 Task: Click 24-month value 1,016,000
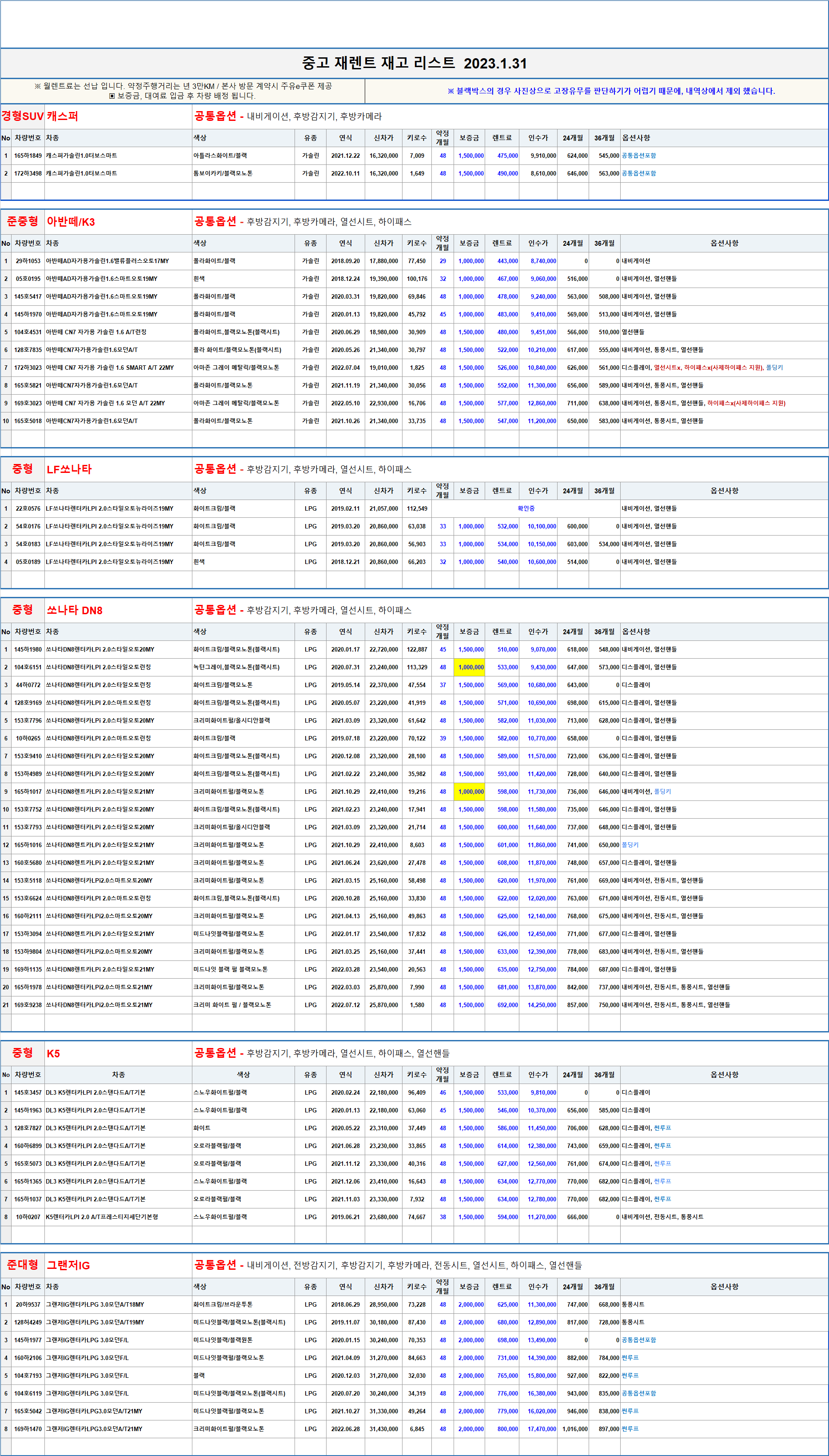575,1429
